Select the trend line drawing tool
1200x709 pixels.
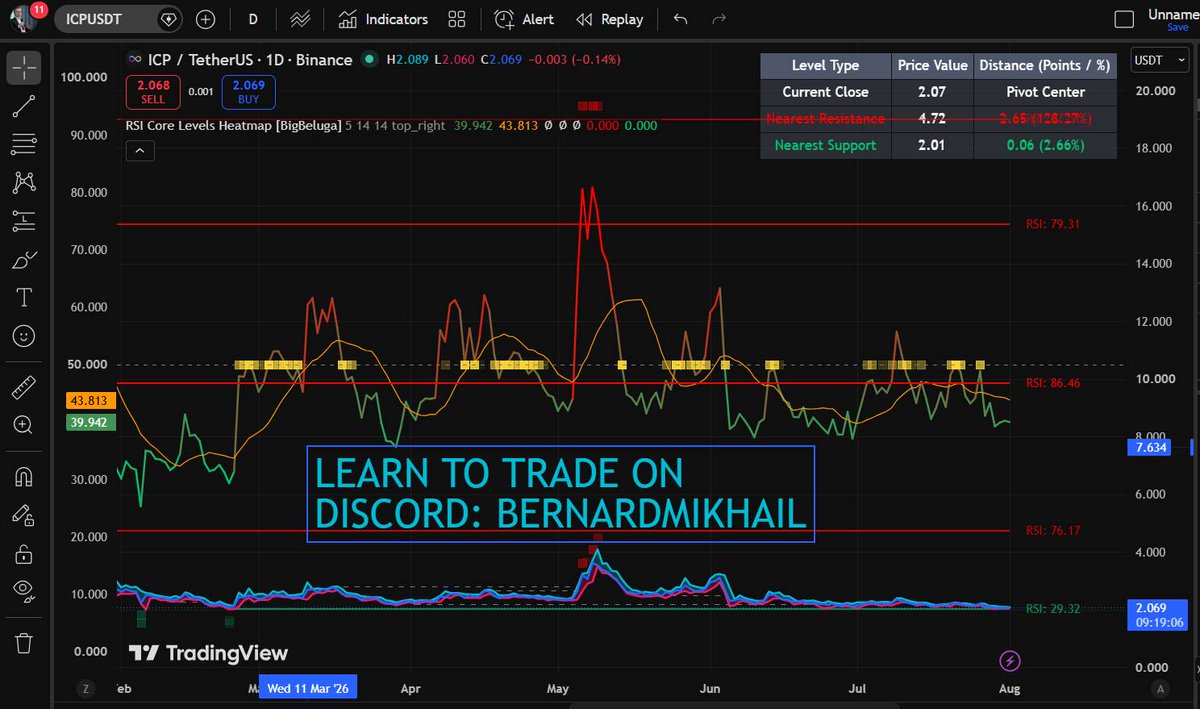[x=25, y=107]
